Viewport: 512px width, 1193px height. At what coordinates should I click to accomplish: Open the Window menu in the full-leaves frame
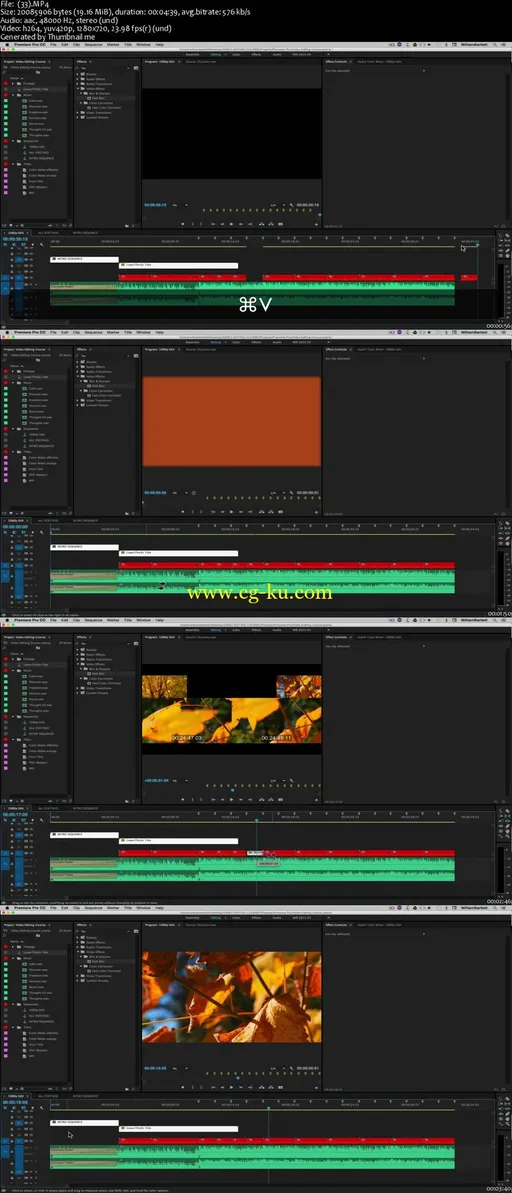143,906
